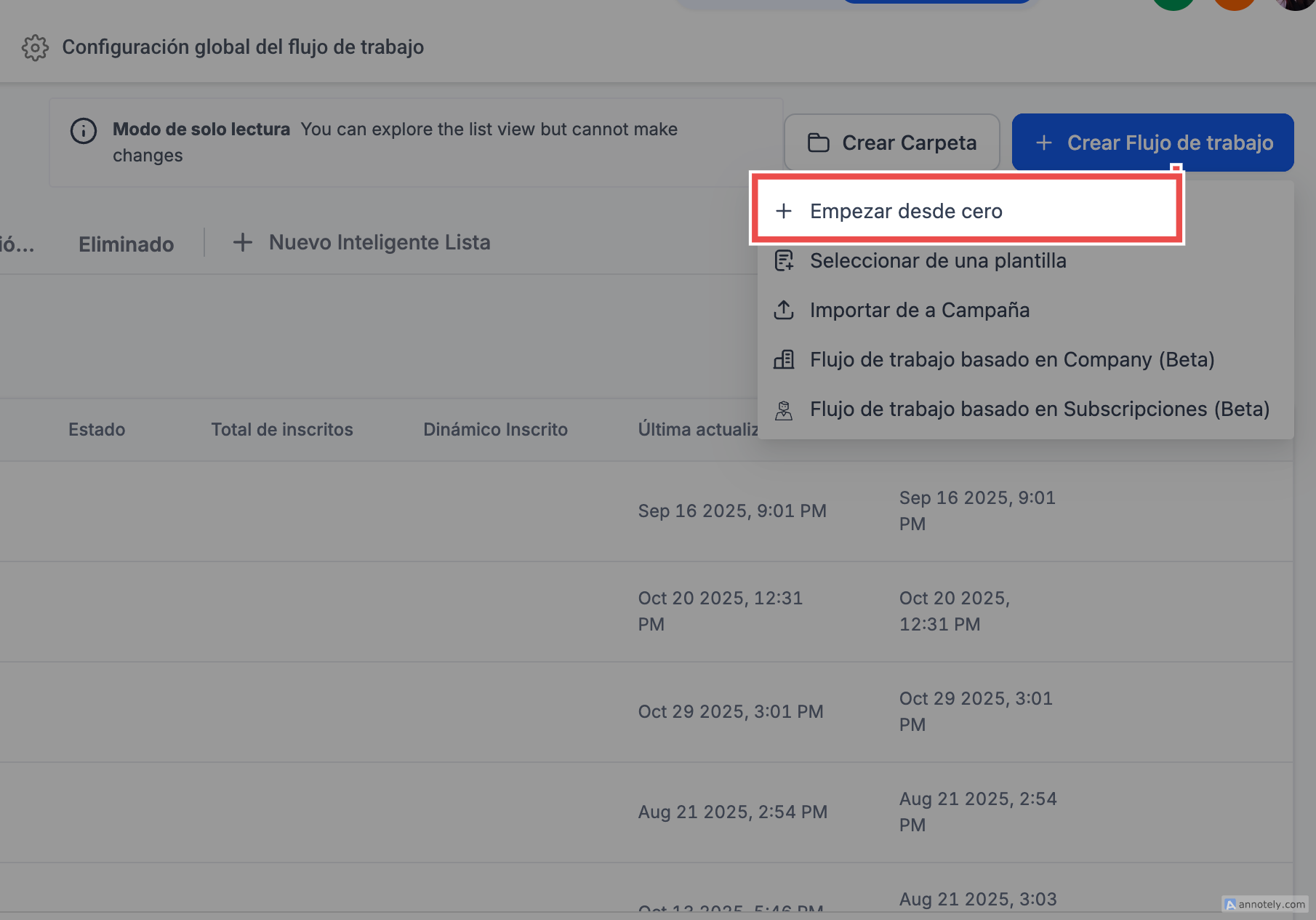Open the Crear Flujo de trabajo dropdown
Screen dimensions: 1316x920
click(1152, 143)
